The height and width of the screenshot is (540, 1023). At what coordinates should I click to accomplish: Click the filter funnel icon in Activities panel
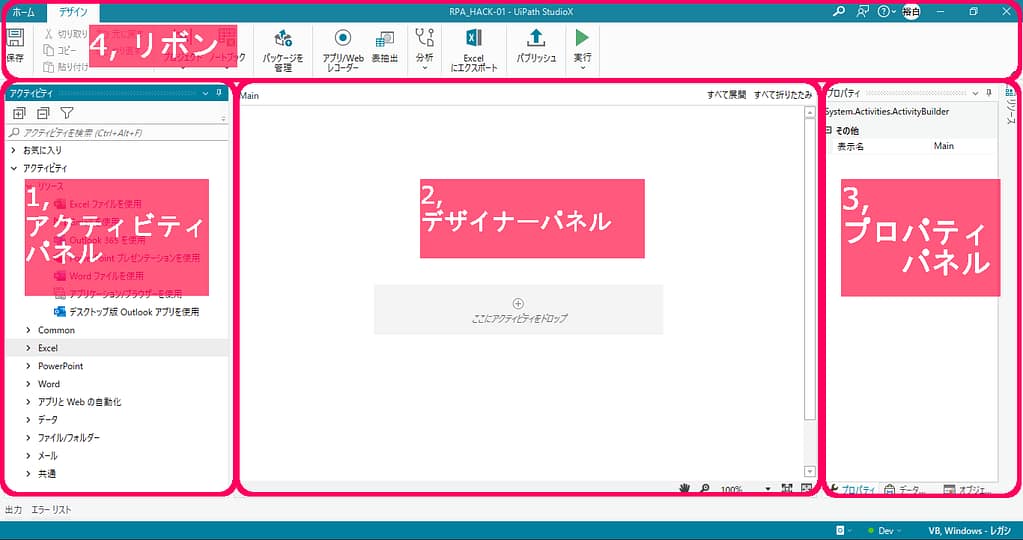(67, 114)
